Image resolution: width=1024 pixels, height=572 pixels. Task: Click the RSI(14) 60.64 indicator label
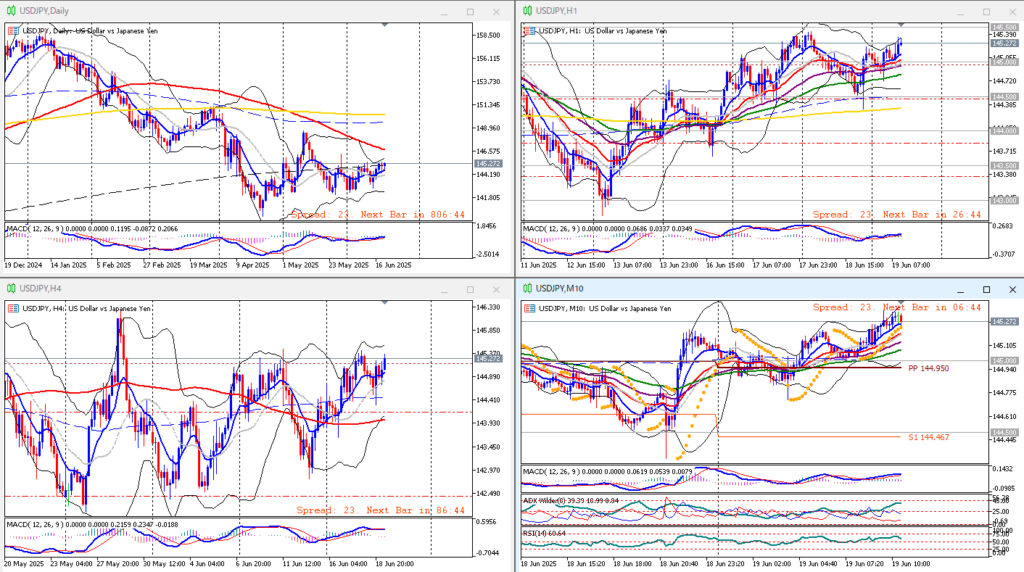coord(544,533)
